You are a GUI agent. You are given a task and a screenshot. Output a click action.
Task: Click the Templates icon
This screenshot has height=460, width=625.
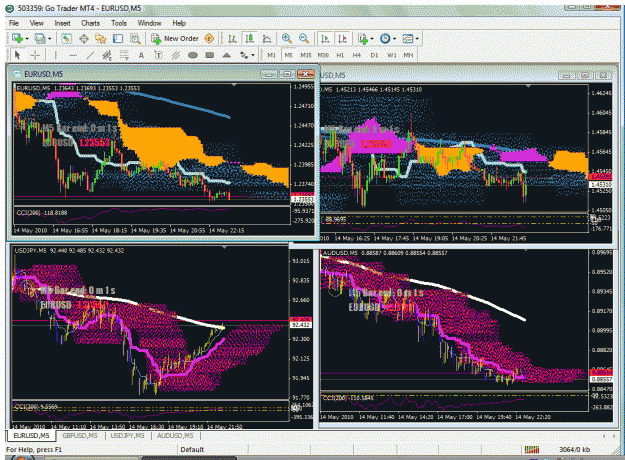pos(407,38)
